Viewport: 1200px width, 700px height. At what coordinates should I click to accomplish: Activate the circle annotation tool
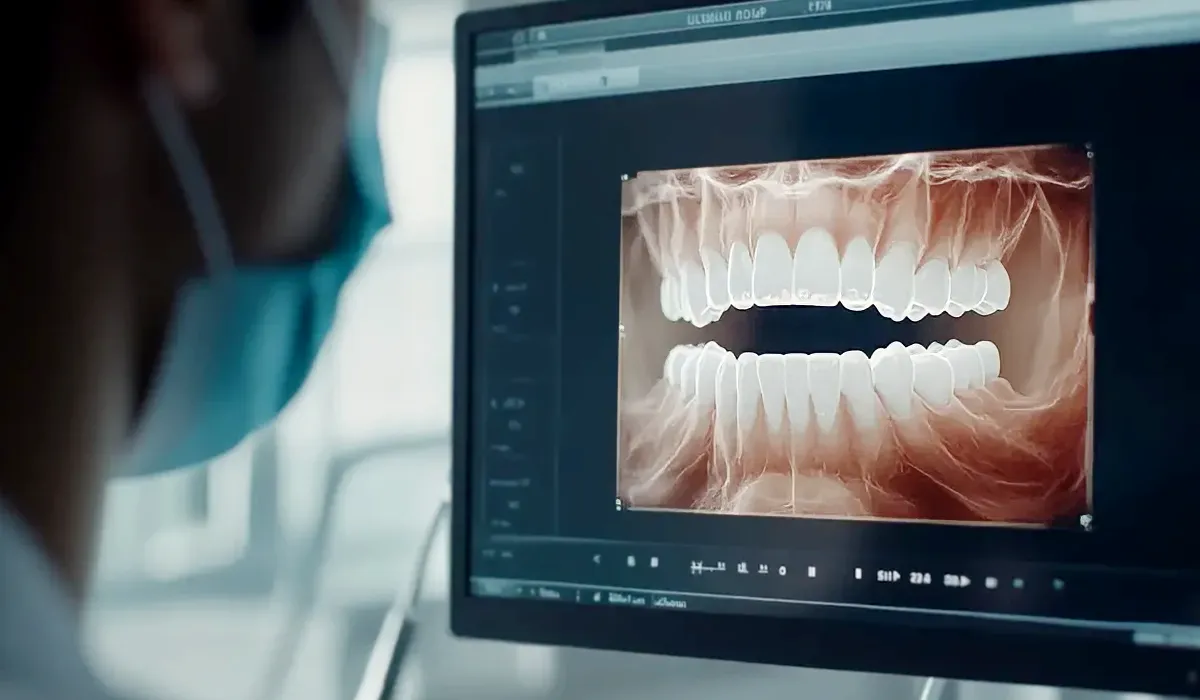[781, 568]
